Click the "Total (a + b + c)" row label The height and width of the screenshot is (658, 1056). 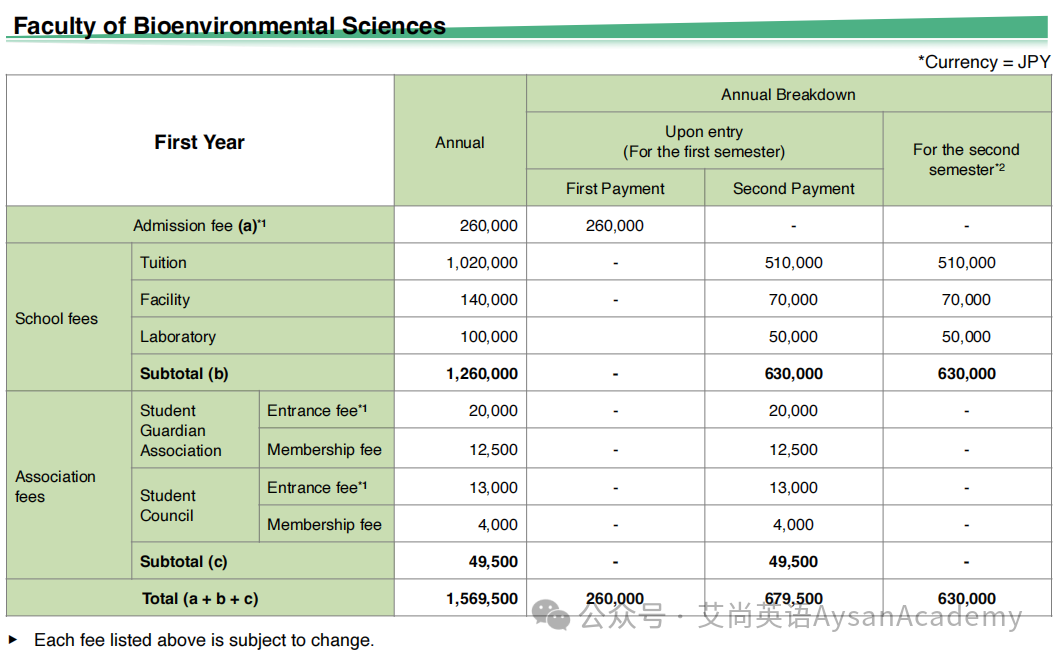[x=200, y=599]
